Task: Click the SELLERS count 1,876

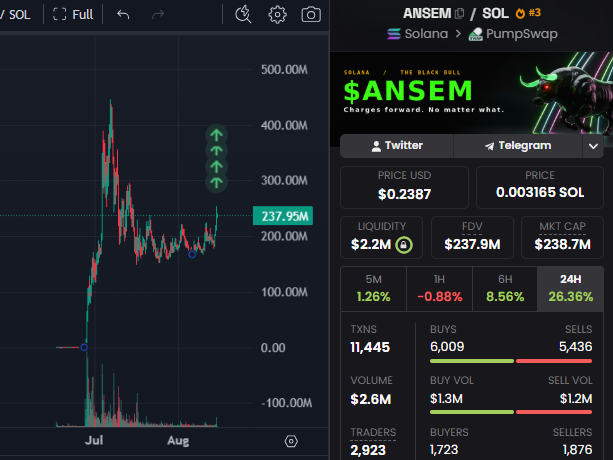Action: pos(577,450)
